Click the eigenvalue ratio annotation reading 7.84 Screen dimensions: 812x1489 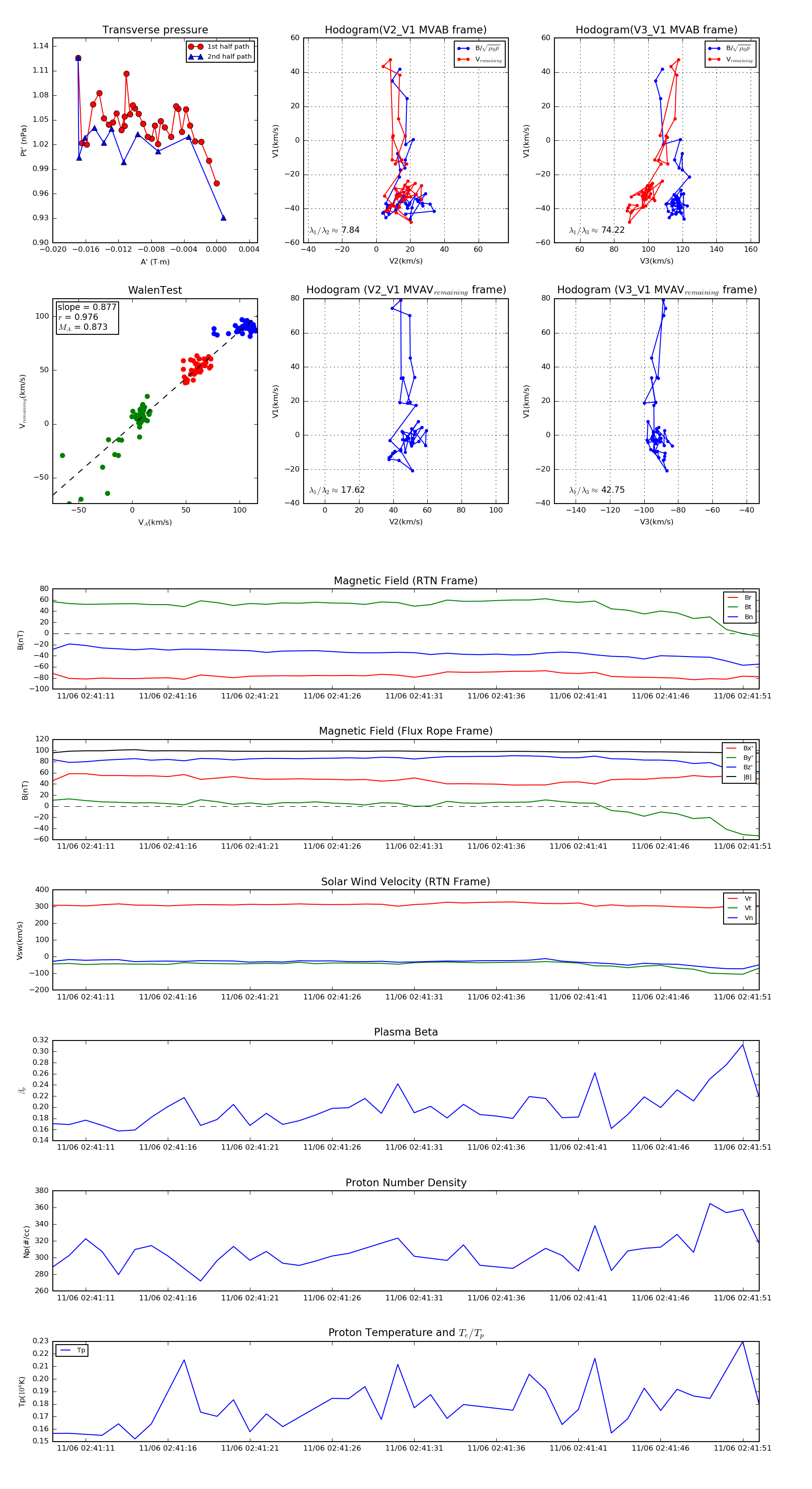pyautogui.click(x=334, y=230)
